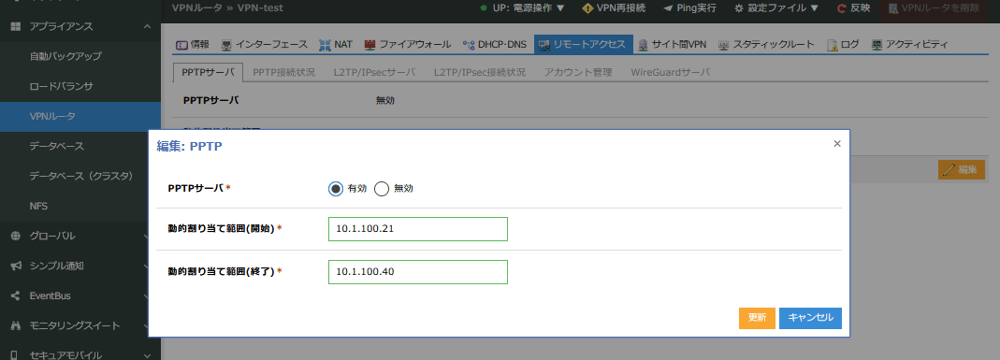The width and height of the screenshot is (1000, 360).
Task: Click the 動的割り当て範囲(終了) input field
Action: [x=418, y=272]
